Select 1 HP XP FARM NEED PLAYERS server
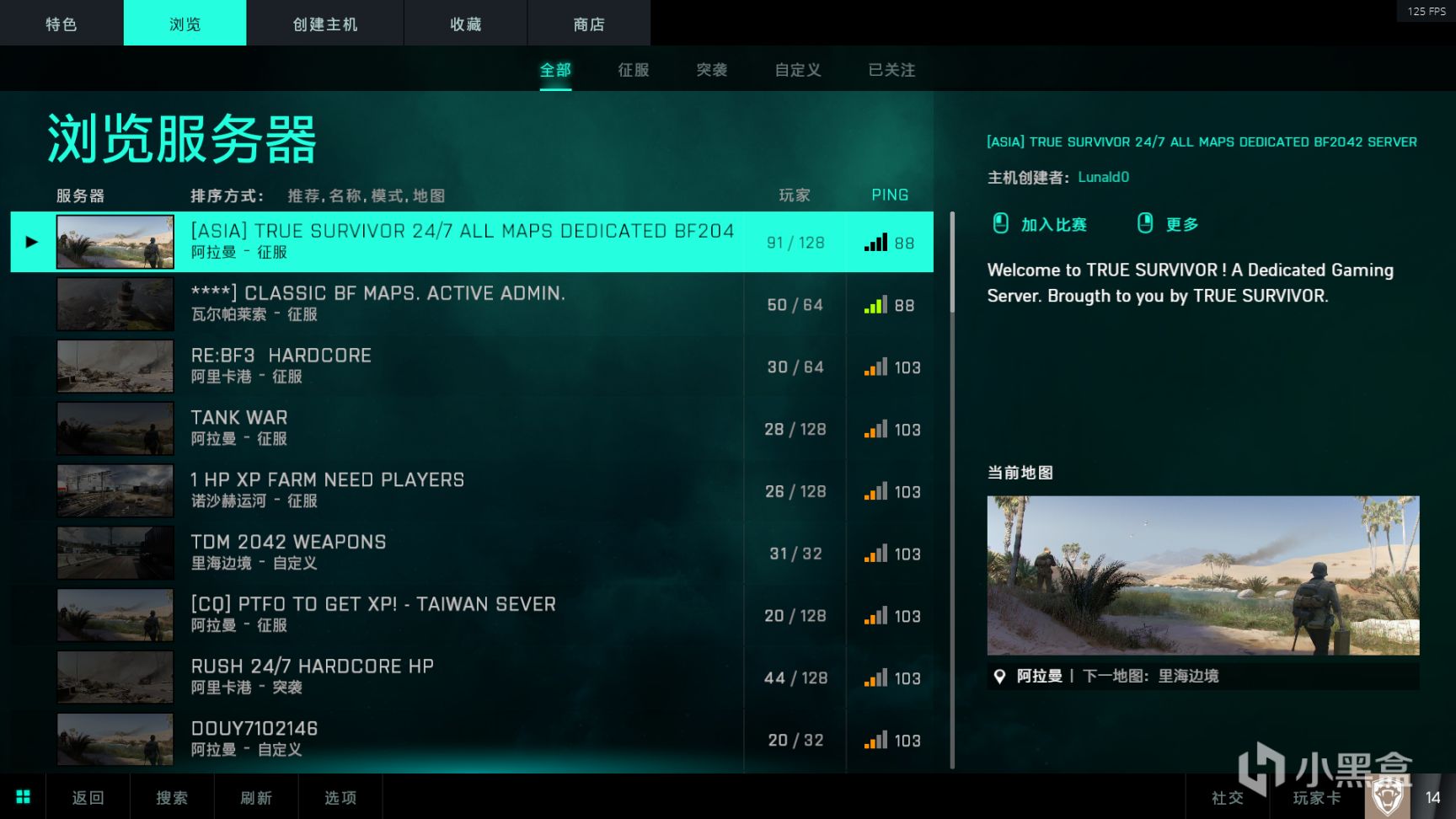1456x819 pixels. (472, 491)
